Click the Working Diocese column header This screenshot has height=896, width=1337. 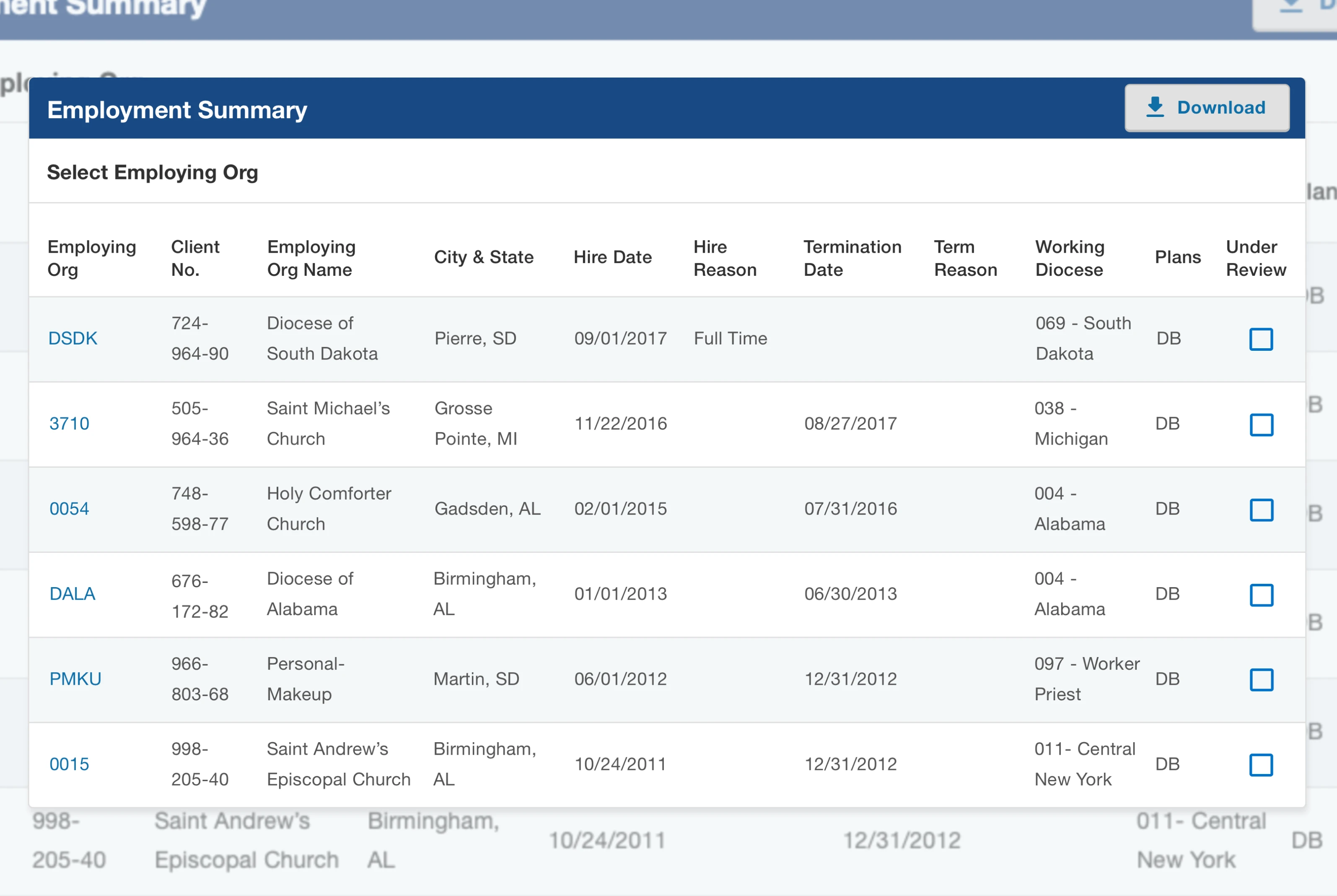(1070, 258)
